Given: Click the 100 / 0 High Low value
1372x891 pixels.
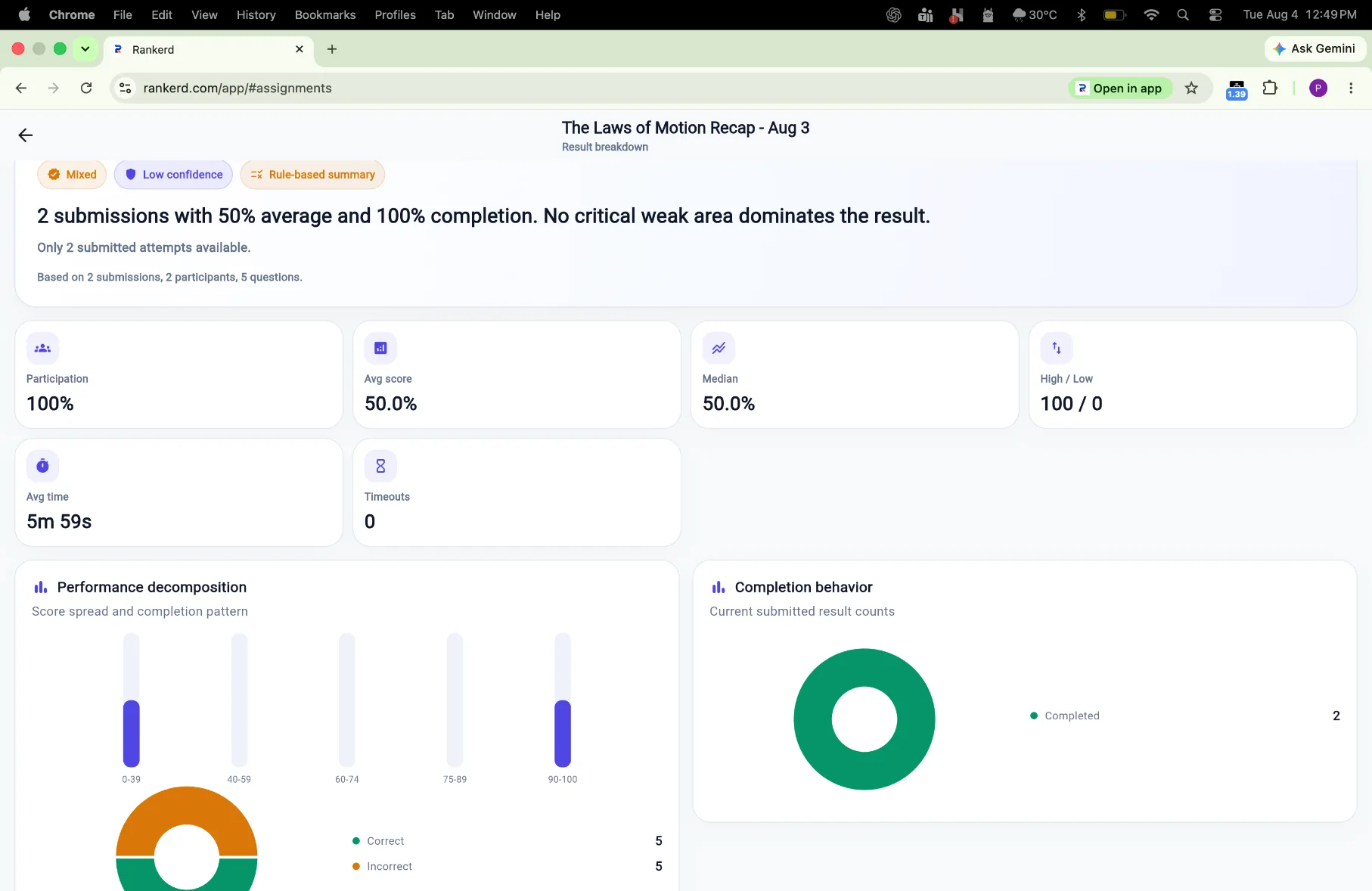Looking at the screenshot, I should pos(1071,404).
